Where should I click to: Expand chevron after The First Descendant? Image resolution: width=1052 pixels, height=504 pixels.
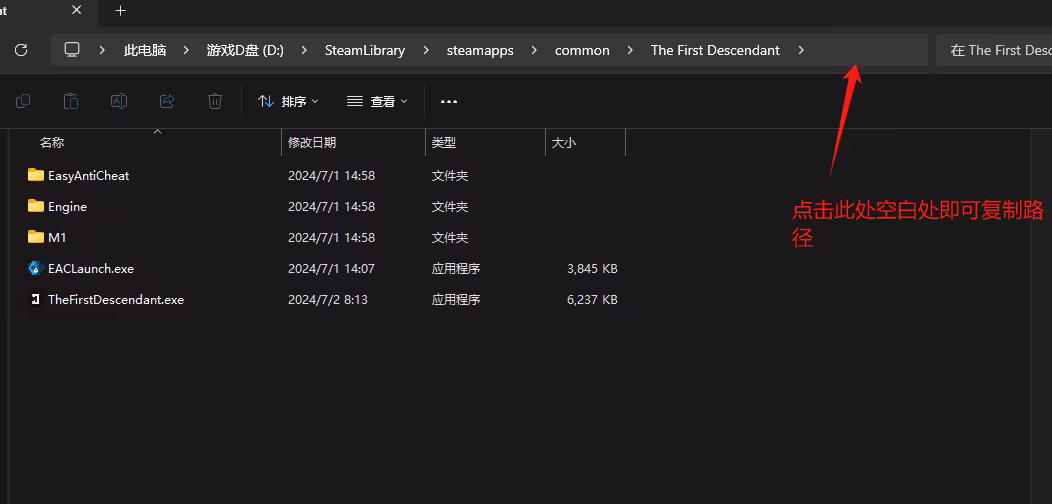(x=801, y=50)
